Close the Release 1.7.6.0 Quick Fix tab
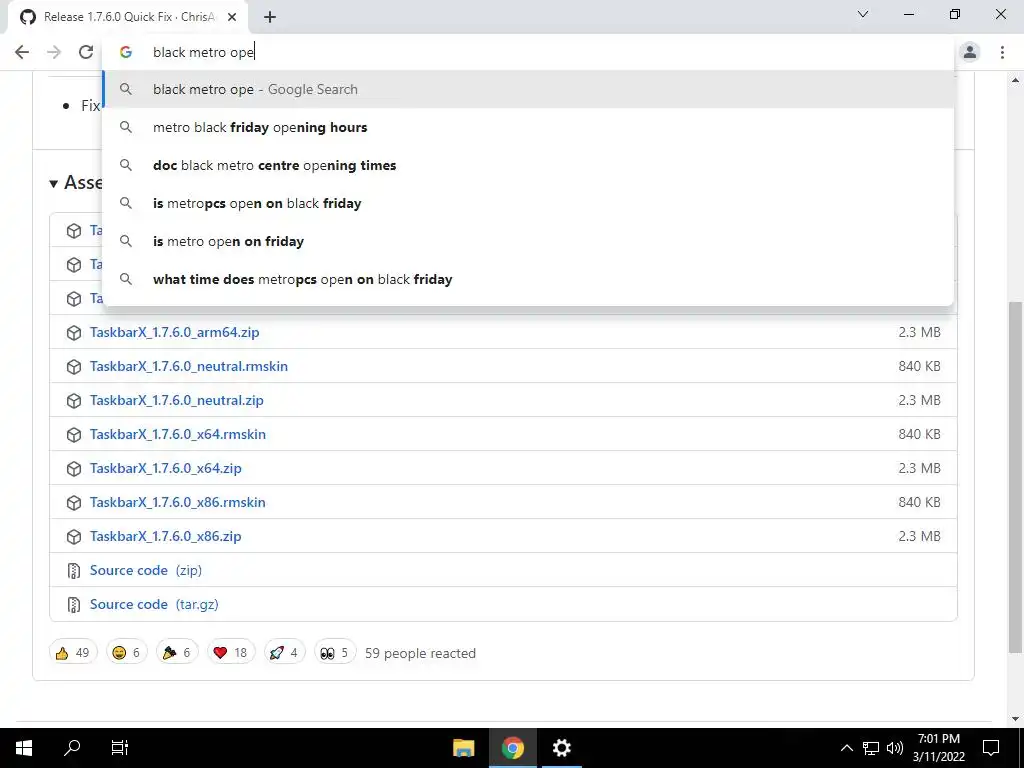The image size is (1024, 768). coord(232,17)
